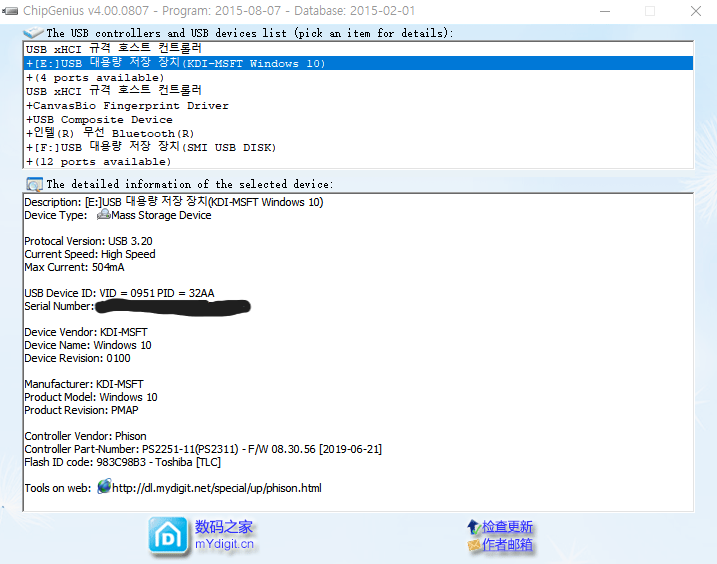Select the (12 ports available) row
This screenshot has width=717, height=564.
coord(358,161)
